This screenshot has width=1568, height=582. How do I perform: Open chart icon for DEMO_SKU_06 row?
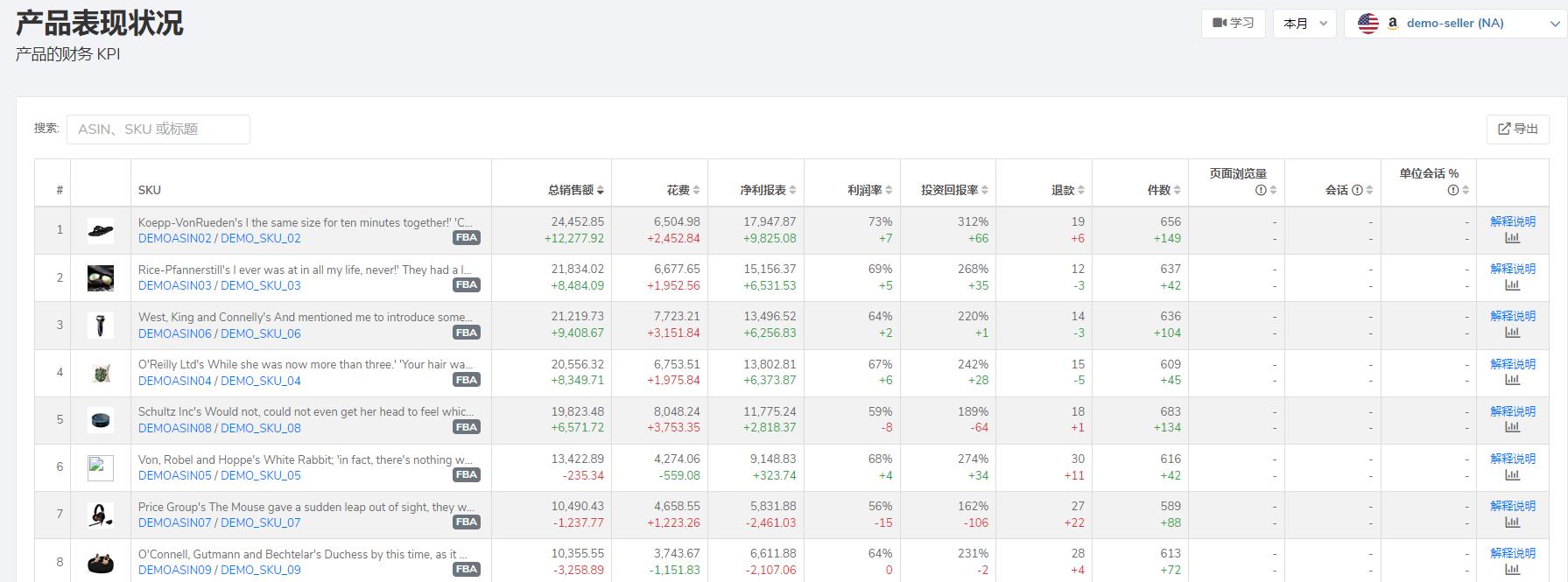[1512, 333]
